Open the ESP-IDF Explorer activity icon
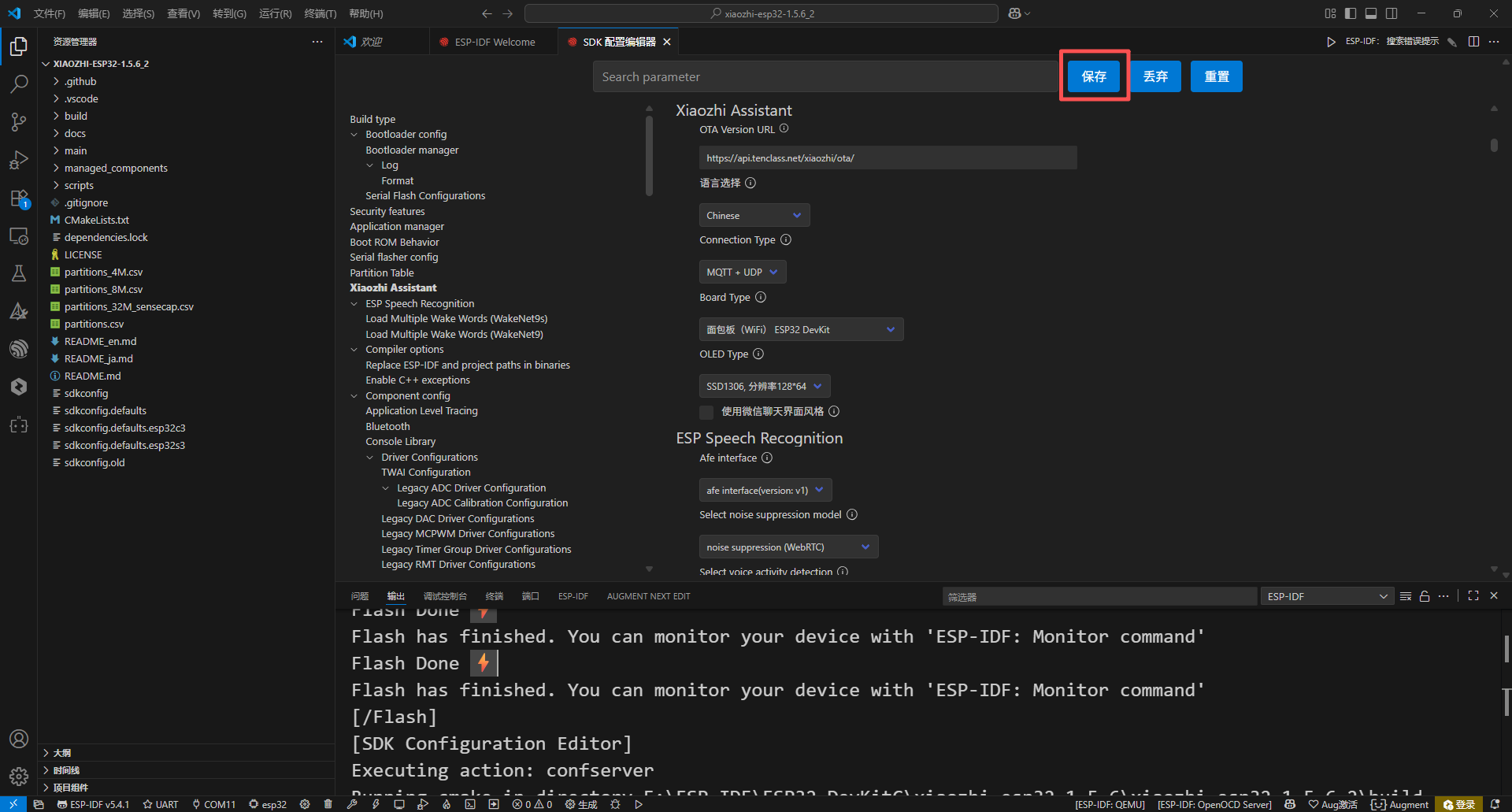Viewport: 1512px width, 812px height. (x=19, y=349)
